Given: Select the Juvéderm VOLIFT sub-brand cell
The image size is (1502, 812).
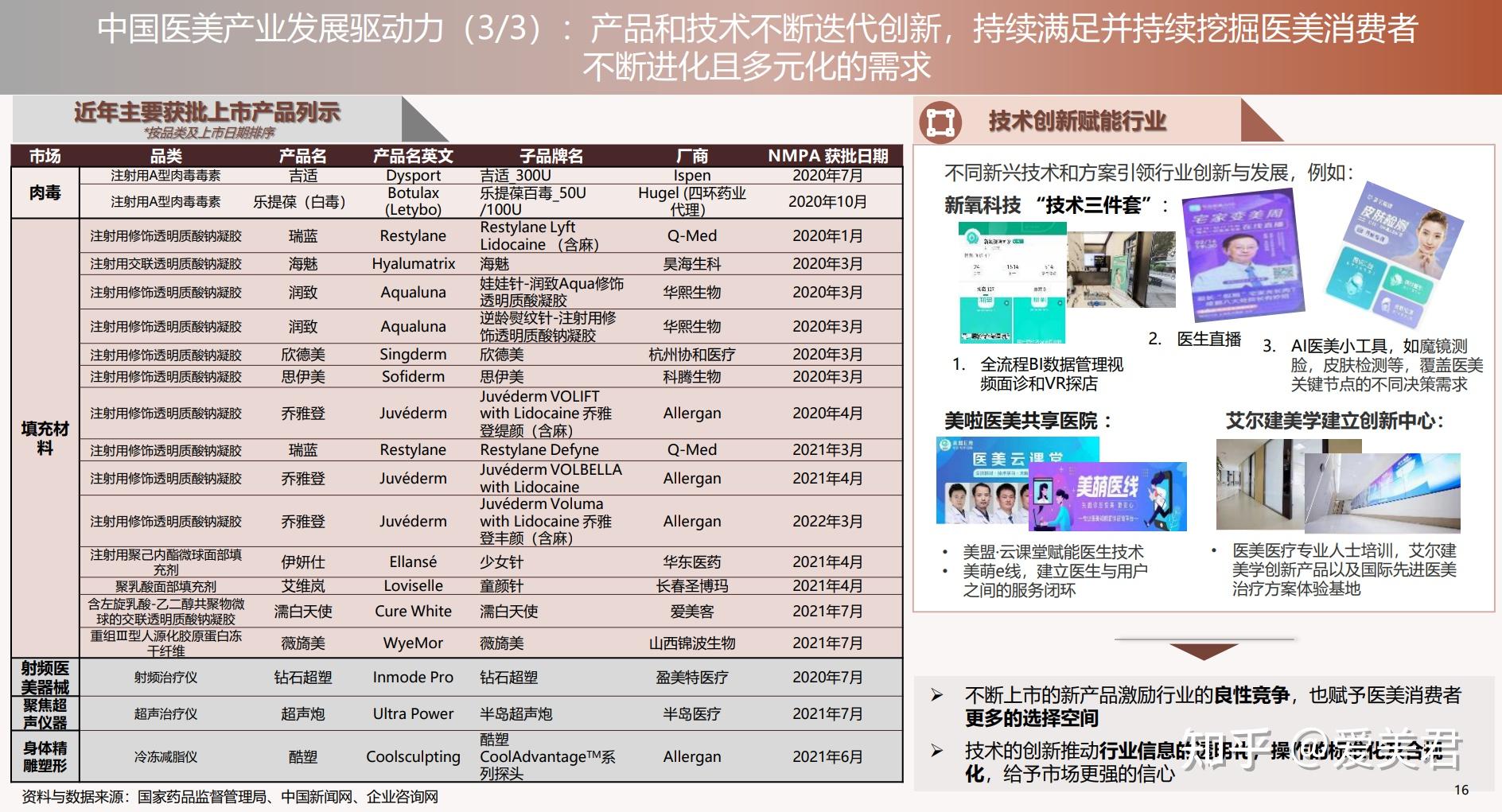Looking at the screenshot, I should 546,413.
